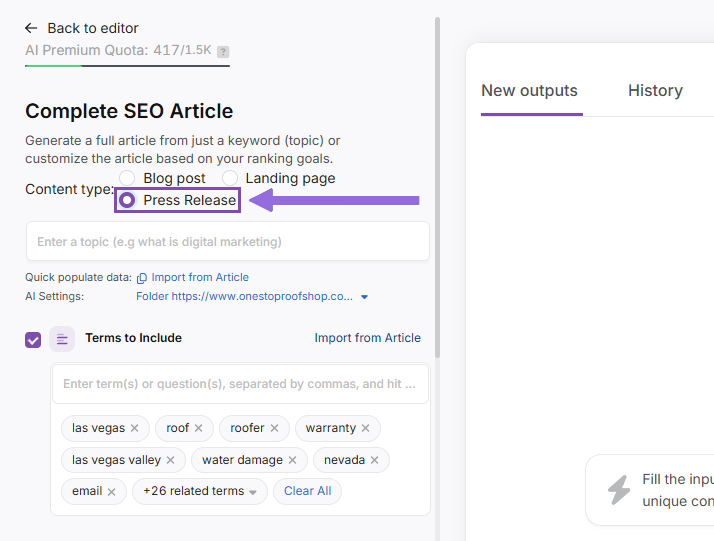Screen dimensions: 714x541
Task: Select the Blog post content type
Action: pos(127,178)
